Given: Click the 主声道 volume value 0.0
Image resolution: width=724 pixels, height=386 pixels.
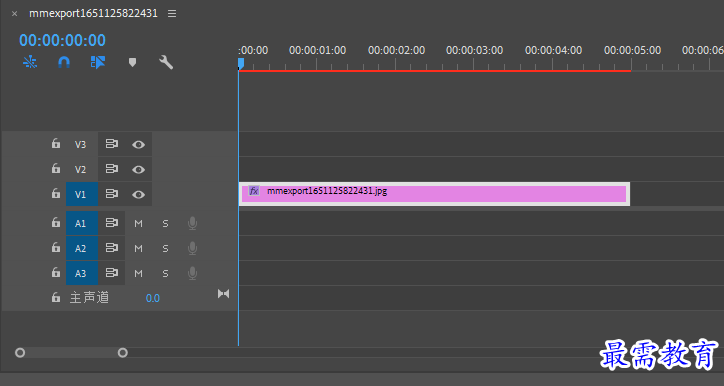Looking at the screenshot, I should pos(153,298).
